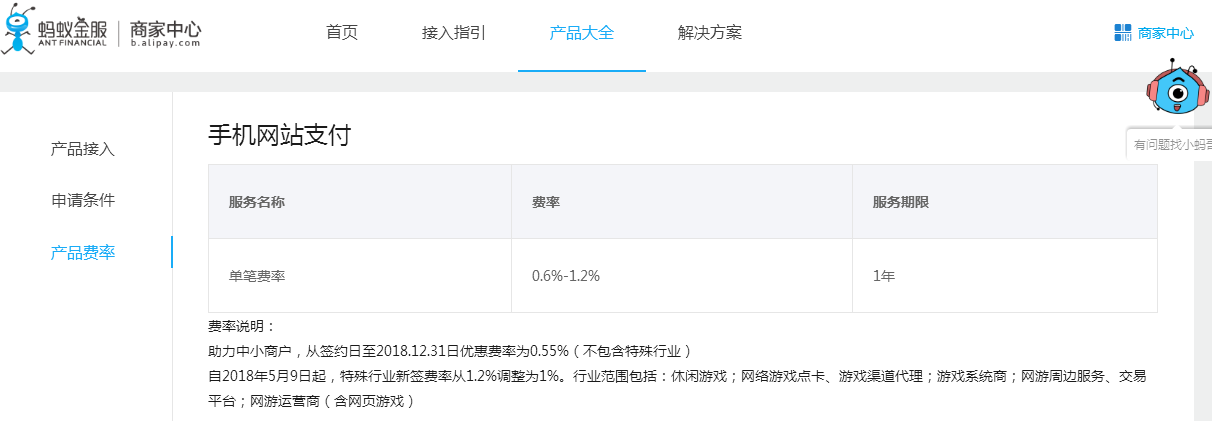Viewport: 1212px width, 421px height.
Task: Click the 商家中心 link at top right
Action: [1165, 33]
